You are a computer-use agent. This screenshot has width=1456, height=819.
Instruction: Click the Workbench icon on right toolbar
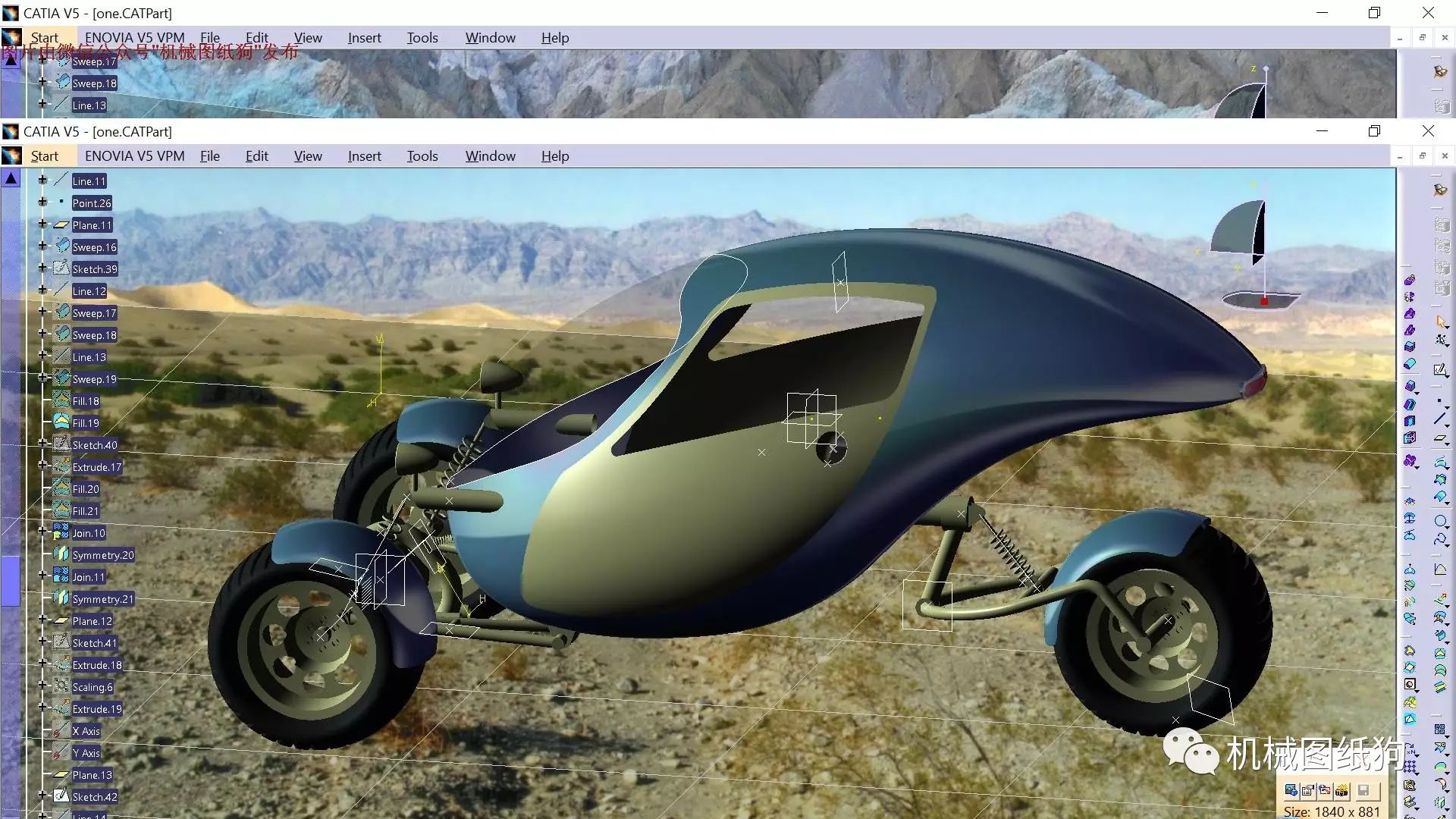(x=1440, y=190)
